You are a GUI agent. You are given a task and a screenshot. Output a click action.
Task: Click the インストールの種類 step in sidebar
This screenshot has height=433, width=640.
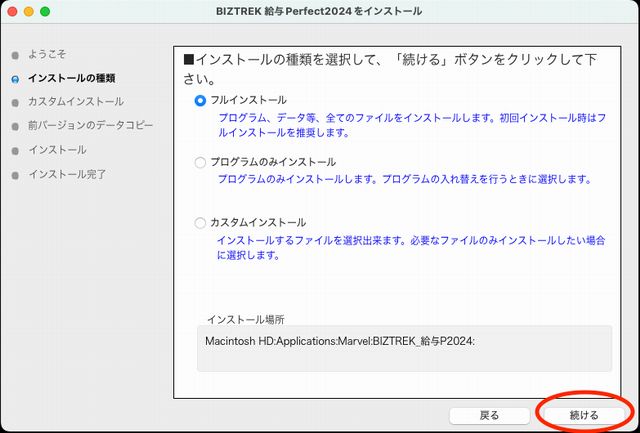pos(71,78)
